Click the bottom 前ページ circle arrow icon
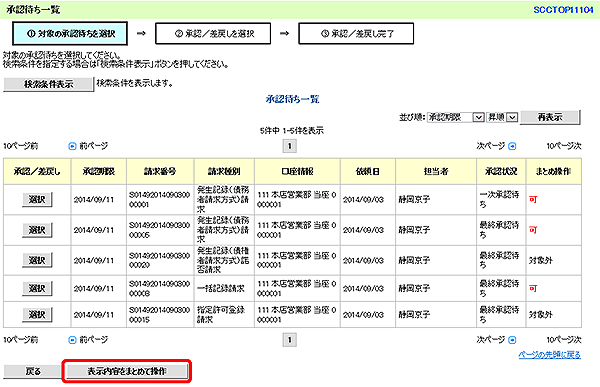600x387 pixels. (x=72, y=340)
